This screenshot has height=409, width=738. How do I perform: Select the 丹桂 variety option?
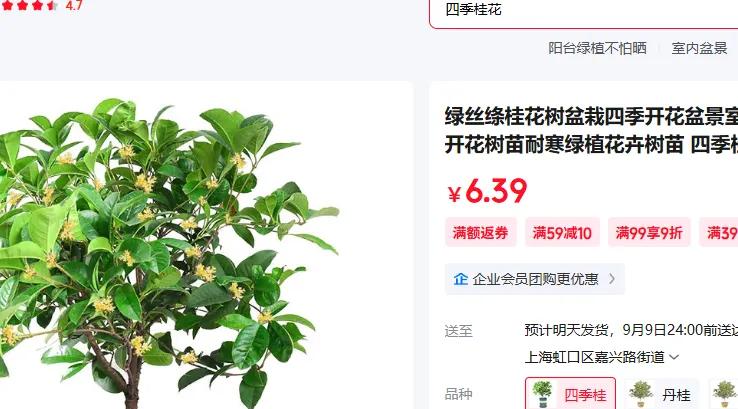pyautogui.click(x=661, y=393)
